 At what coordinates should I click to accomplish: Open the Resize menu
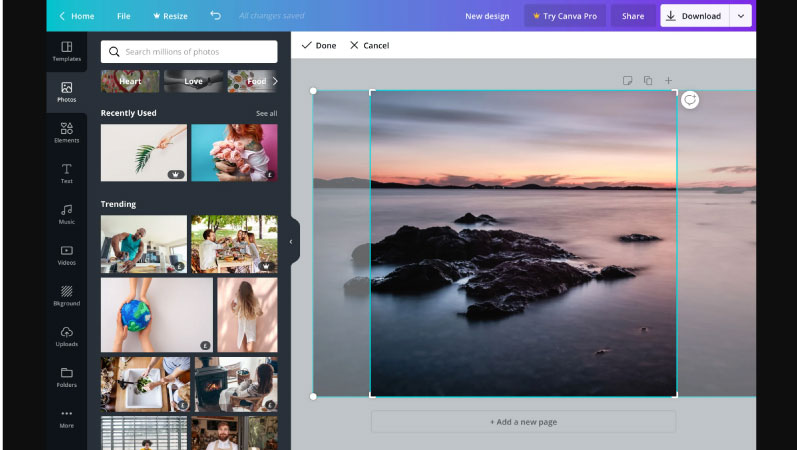[170, 16]
